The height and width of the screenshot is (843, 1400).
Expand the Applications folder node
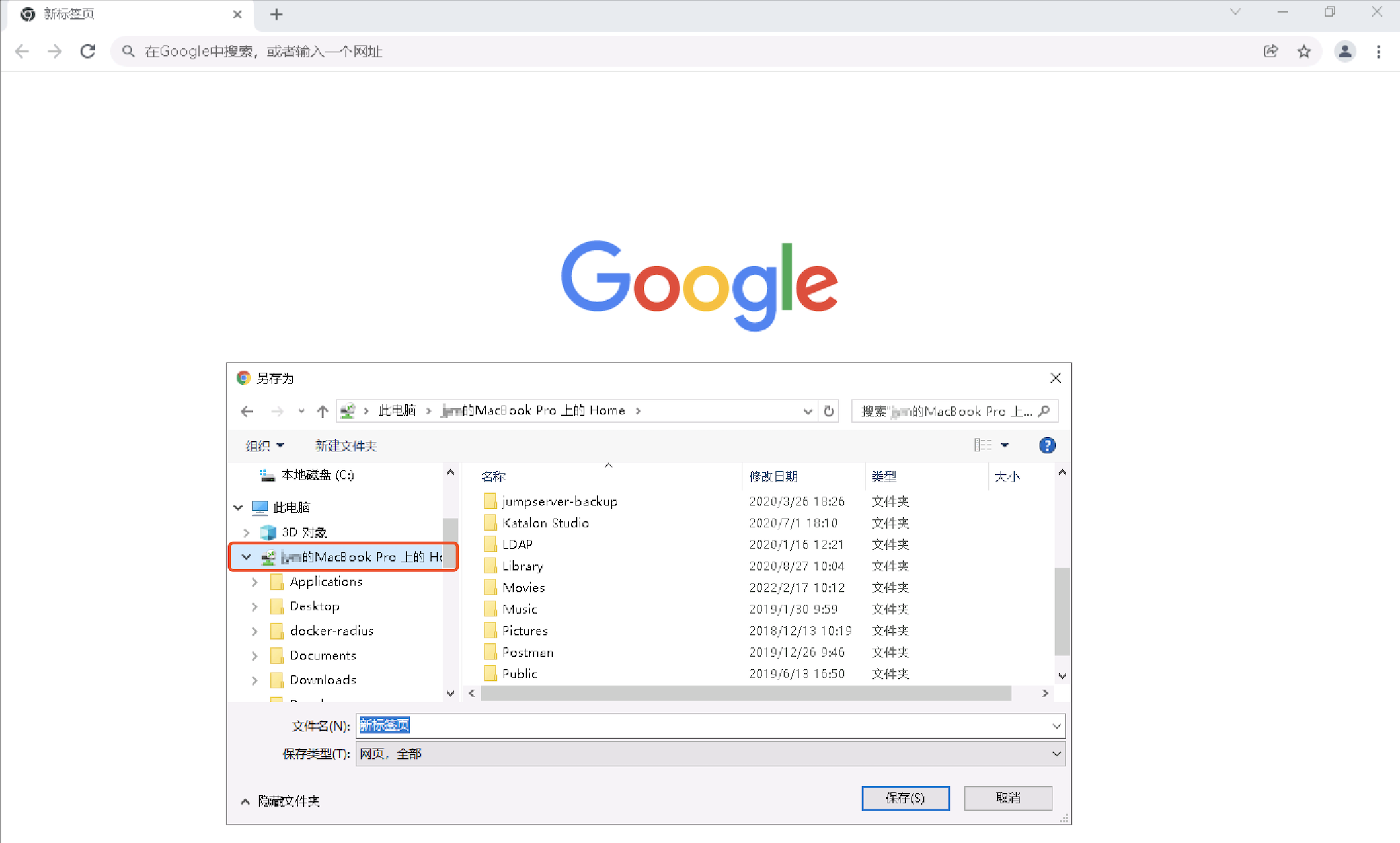coord(254,582)
